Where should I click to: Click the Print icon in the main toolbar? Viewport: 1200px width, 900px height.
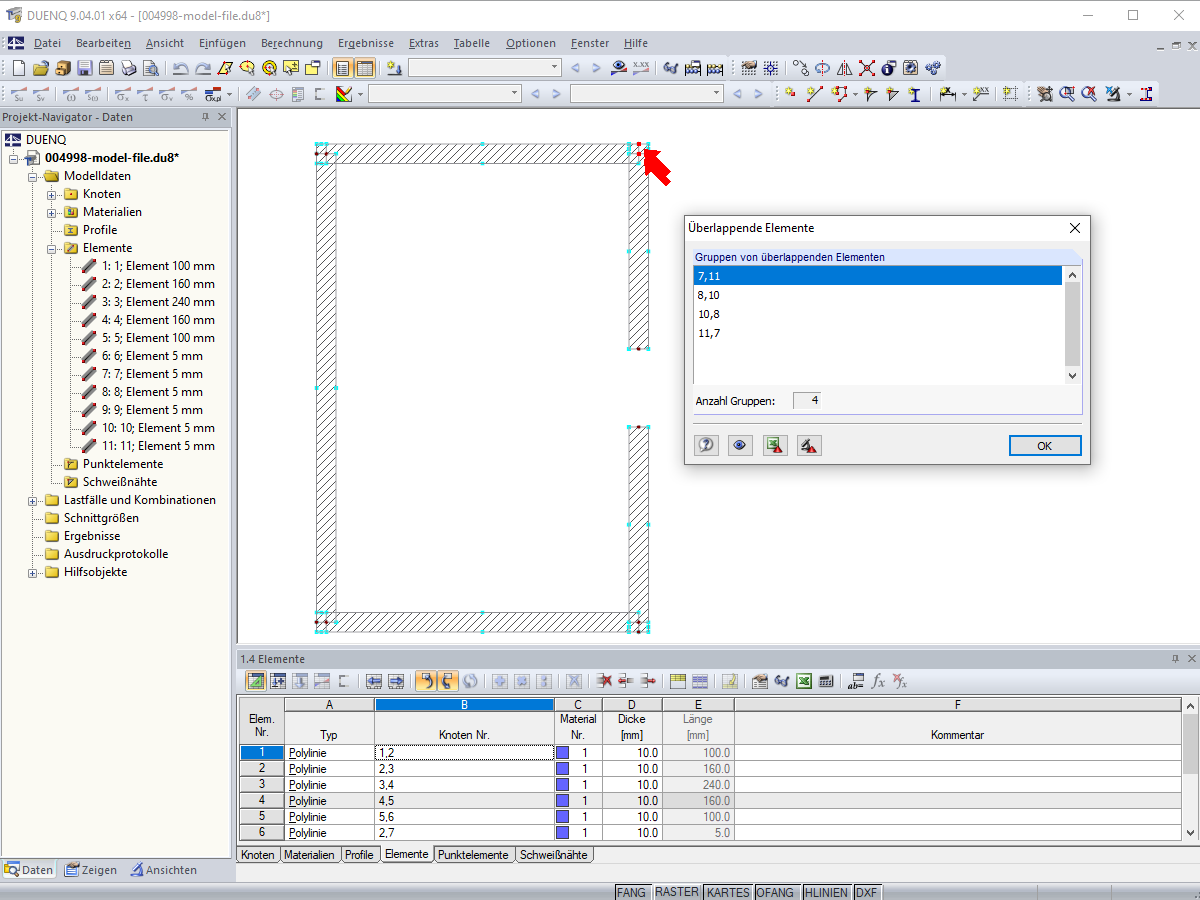(129, 68)
